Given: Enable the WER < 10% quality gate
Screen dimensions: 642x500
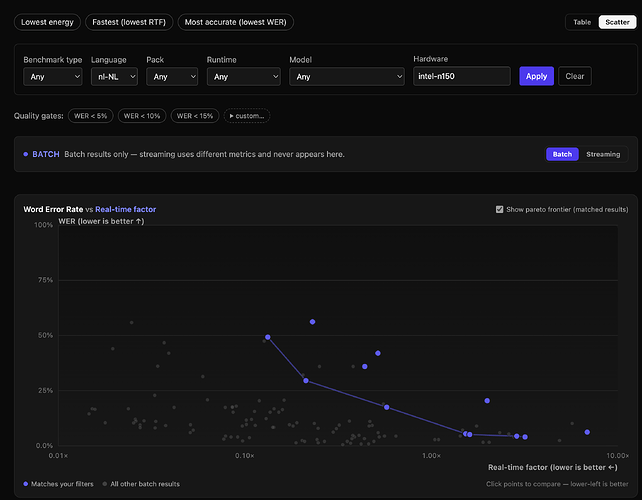Looking at the screenshot, I should (x=142, y=116).
